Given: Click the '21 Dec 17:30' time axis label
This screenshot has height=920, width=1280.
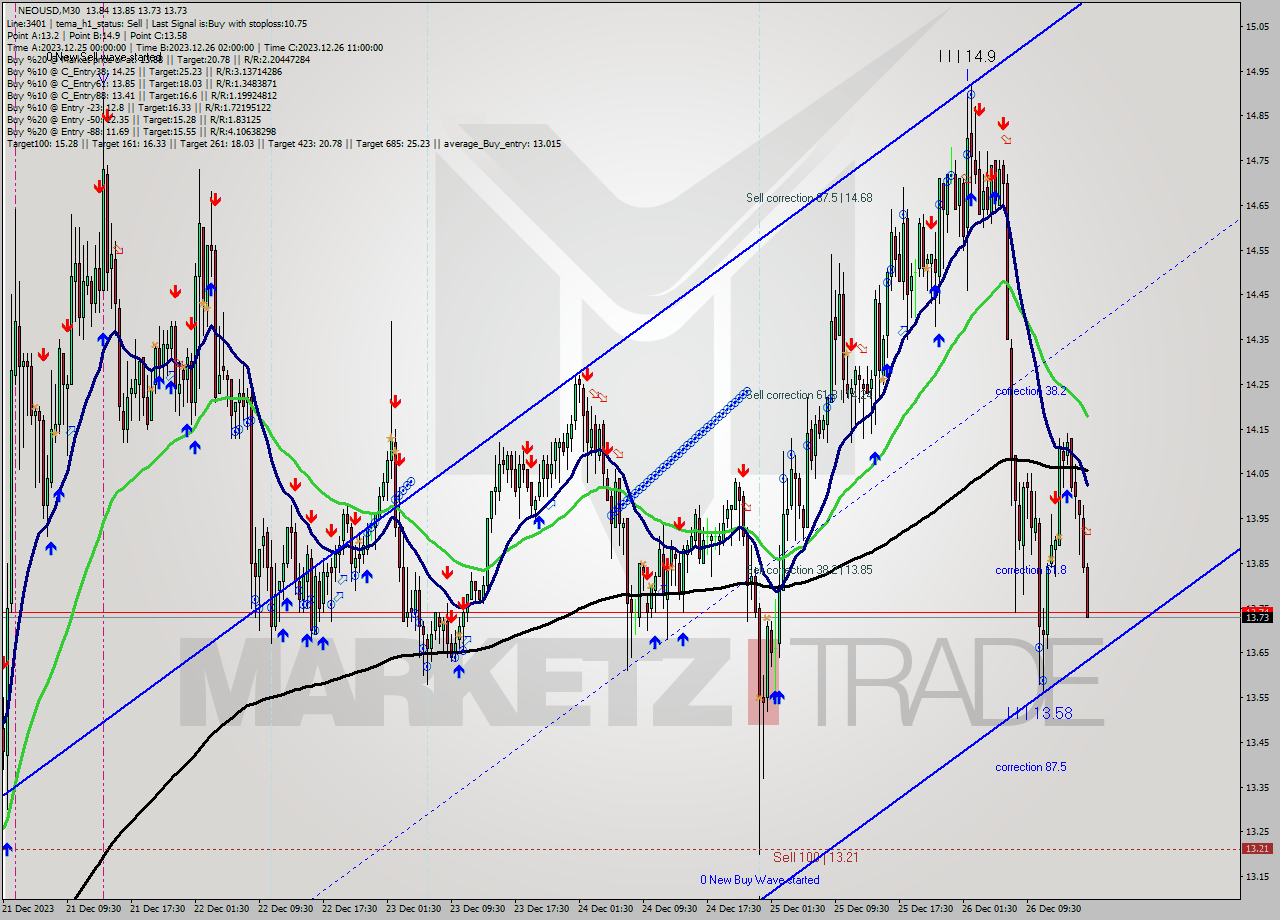Looking at the screenshot, I should (158, 909).
